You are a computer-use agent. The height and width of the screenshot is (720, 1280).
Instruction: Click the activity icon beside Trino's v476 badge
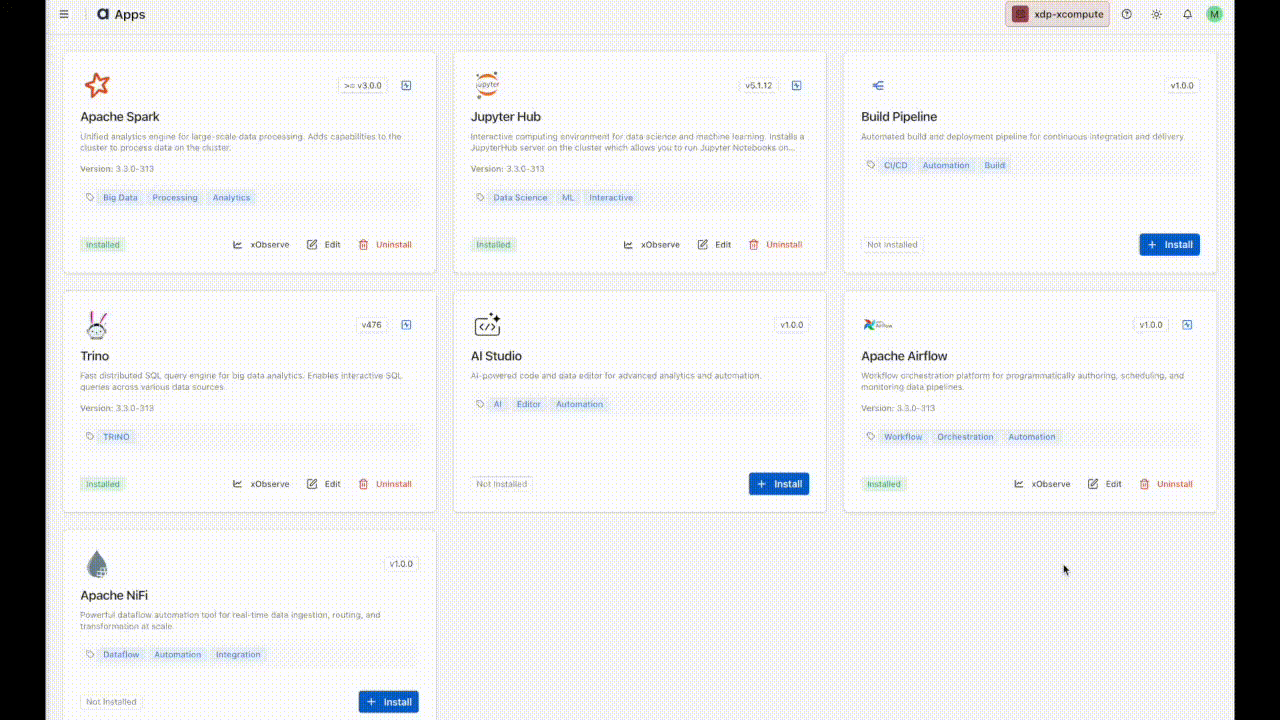click(406, 325)
